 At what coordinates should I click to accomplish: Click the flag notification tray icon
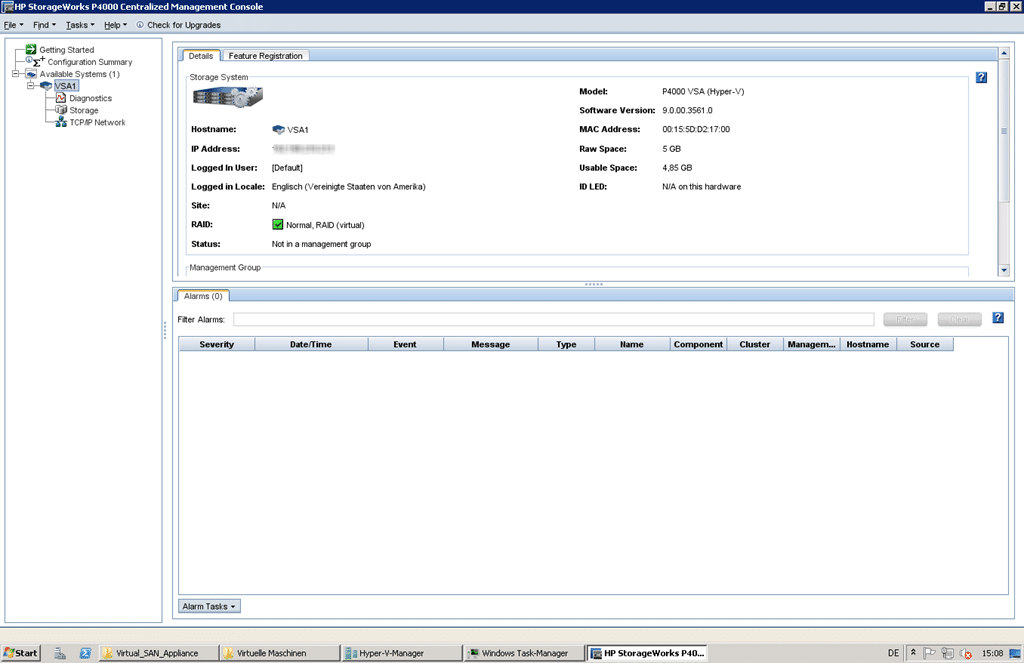pos(929,653)
